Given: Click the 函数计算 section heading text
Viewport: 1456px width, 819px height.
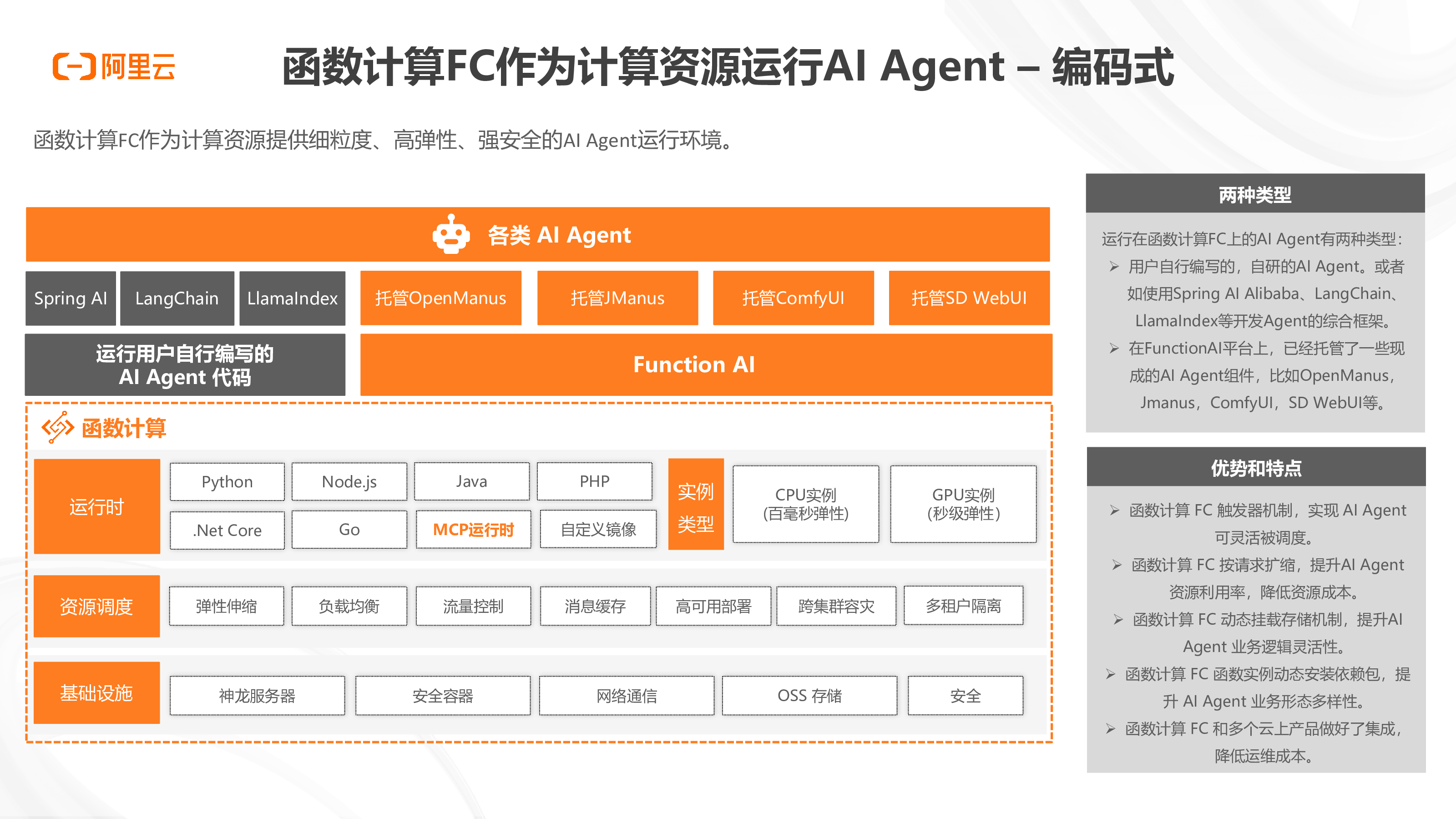Looking at the screenshot, I should (124, 428).
